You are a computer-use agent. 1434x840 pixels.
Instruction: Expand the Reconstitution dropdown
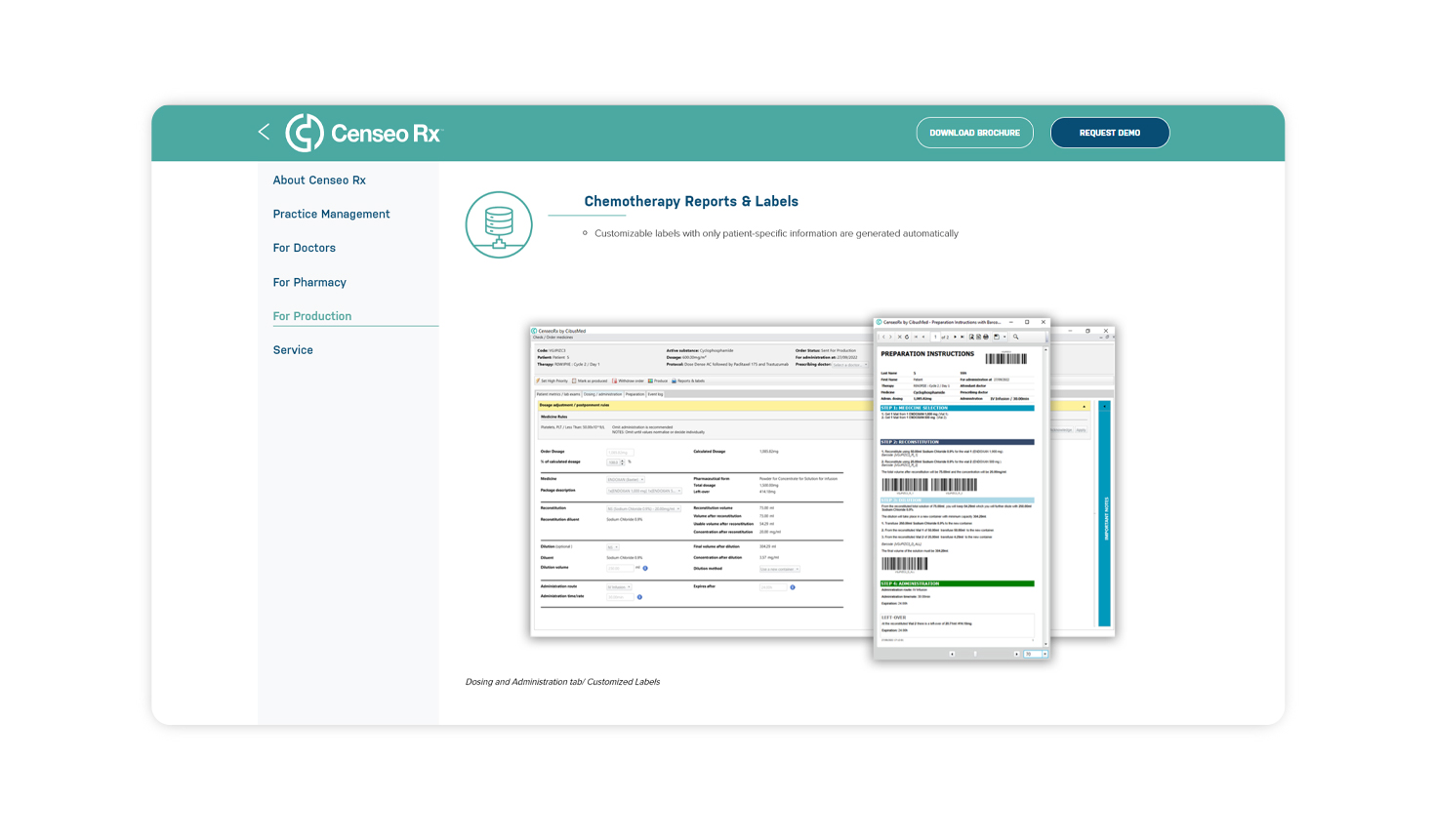pyautogui.click(x=643, y=508)
